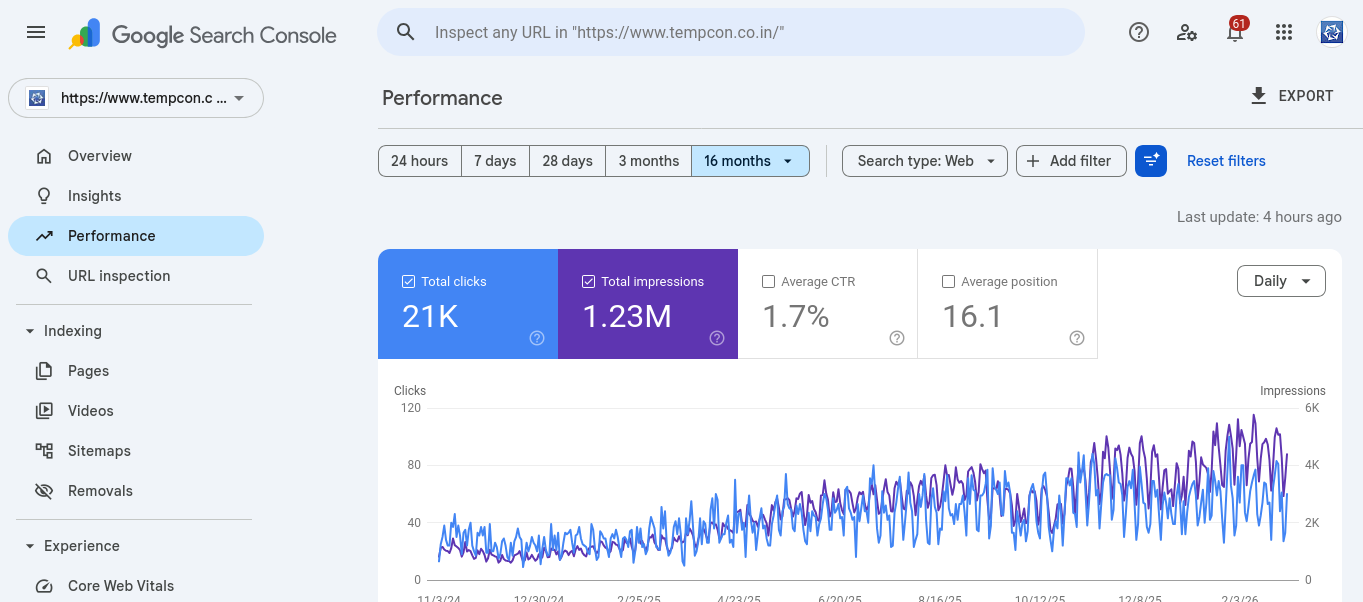
Task: Enable the Average CTR checkbox
Action: tap(768, 282)
